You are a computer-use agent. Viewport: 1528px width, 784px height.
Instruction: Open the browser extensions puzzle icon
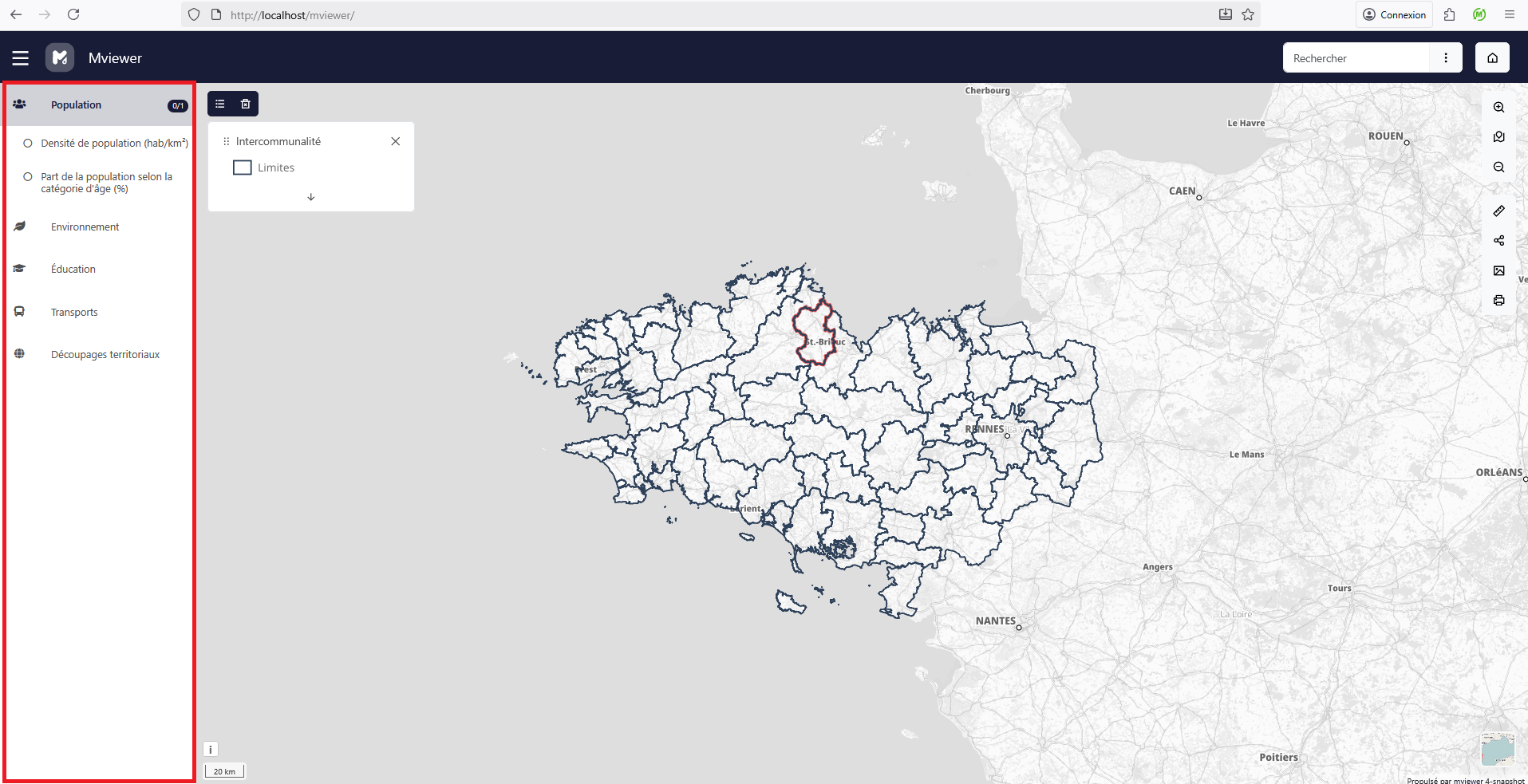point(1450,14)
